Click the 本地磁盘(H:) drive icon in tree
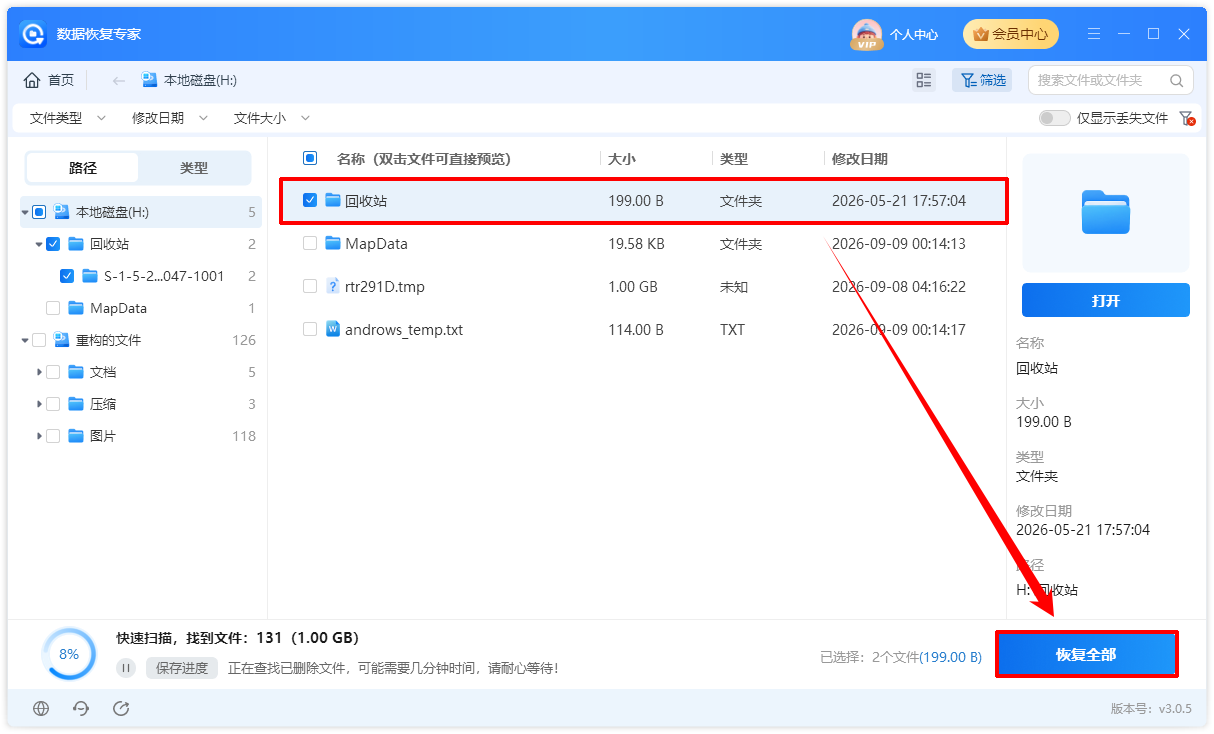This screenshot has width=1214, height=734. pos(62,212)
